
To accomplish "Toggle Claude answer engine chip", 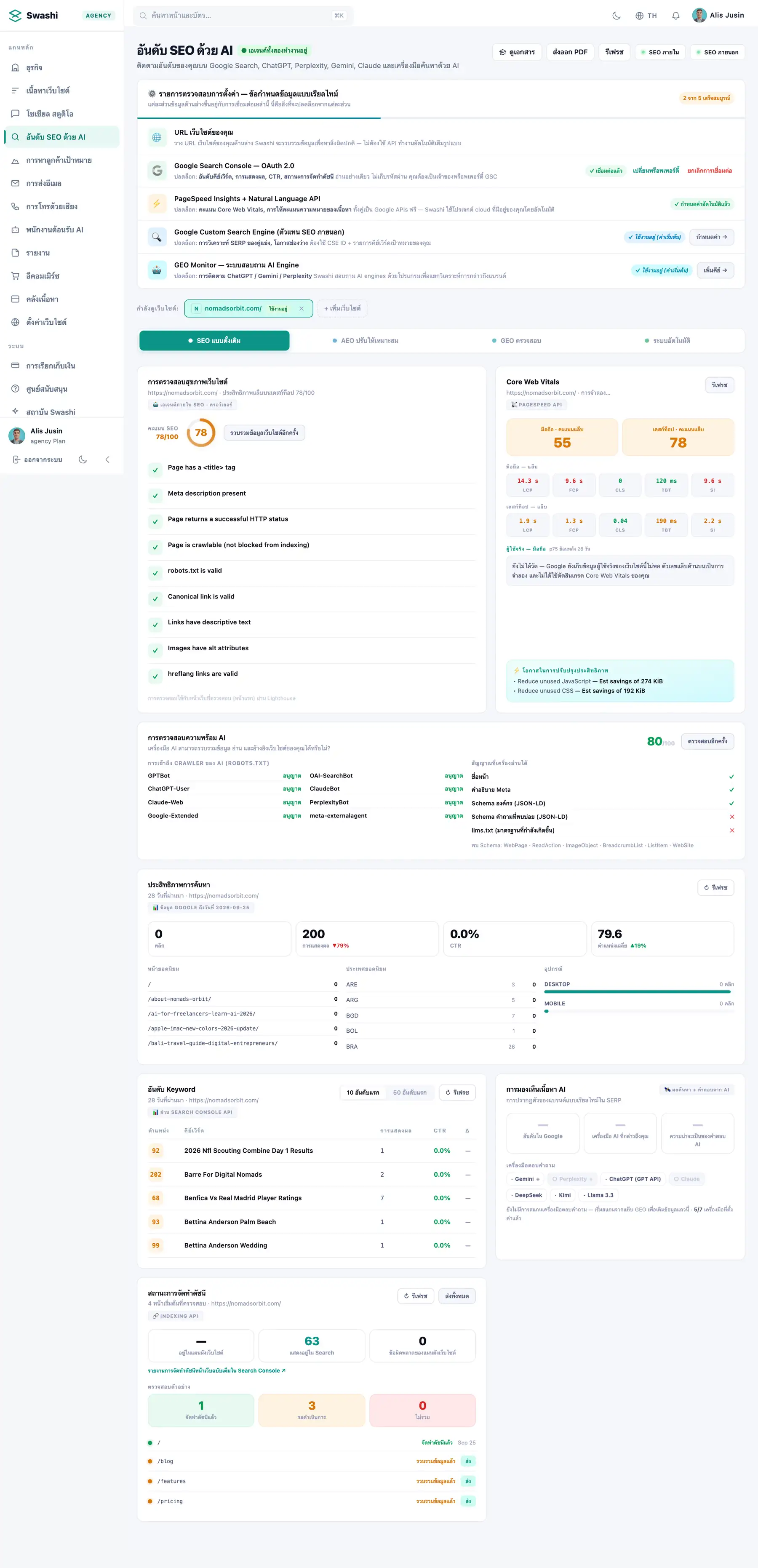I will 687,1179.
